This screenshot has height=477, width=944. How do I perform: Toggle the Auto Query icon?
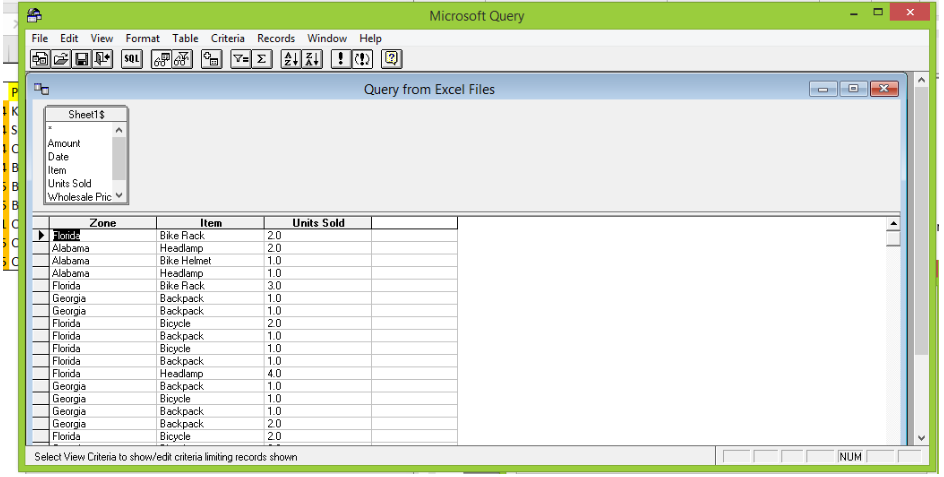pos(362,58)
